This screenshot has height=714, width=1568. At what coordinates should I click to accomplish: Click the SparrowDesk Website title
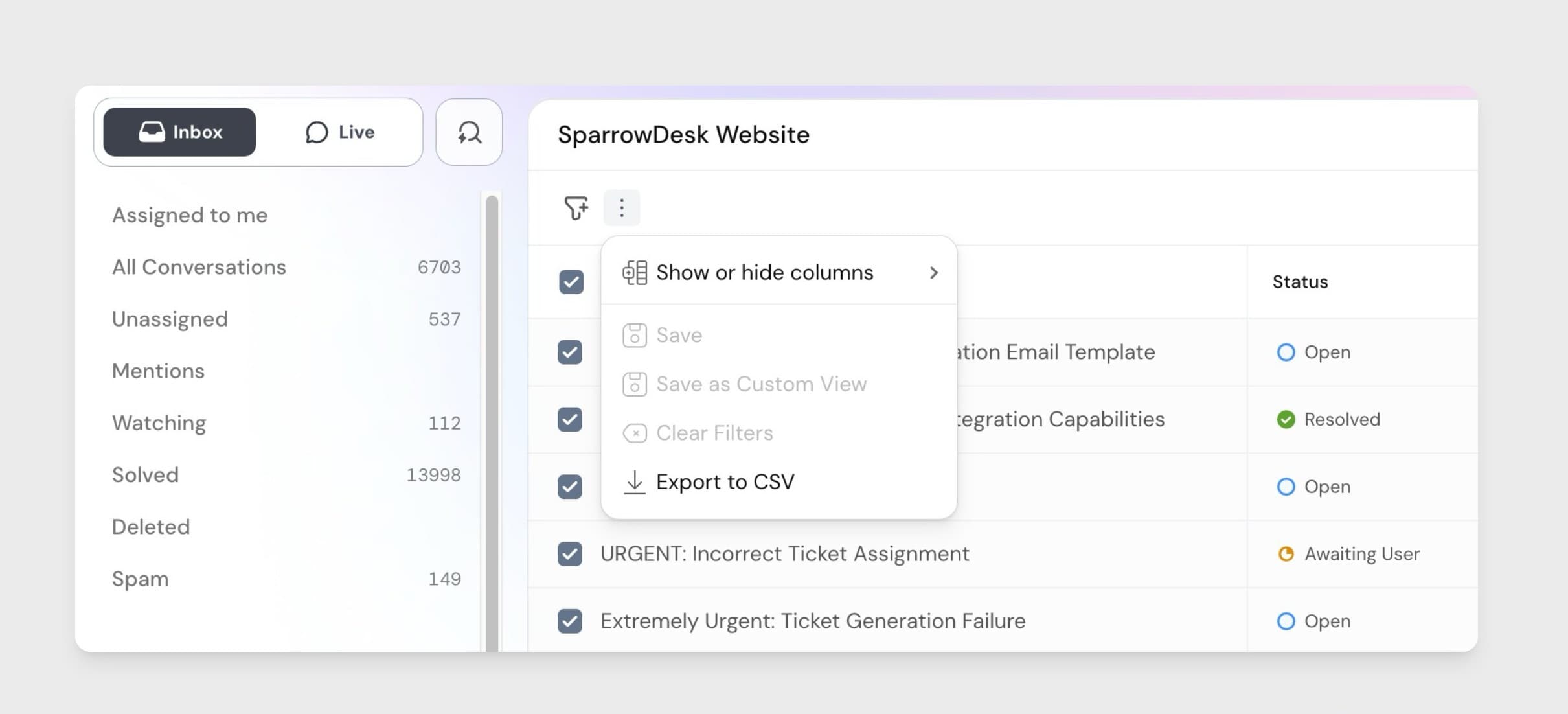tap(683, 135)
